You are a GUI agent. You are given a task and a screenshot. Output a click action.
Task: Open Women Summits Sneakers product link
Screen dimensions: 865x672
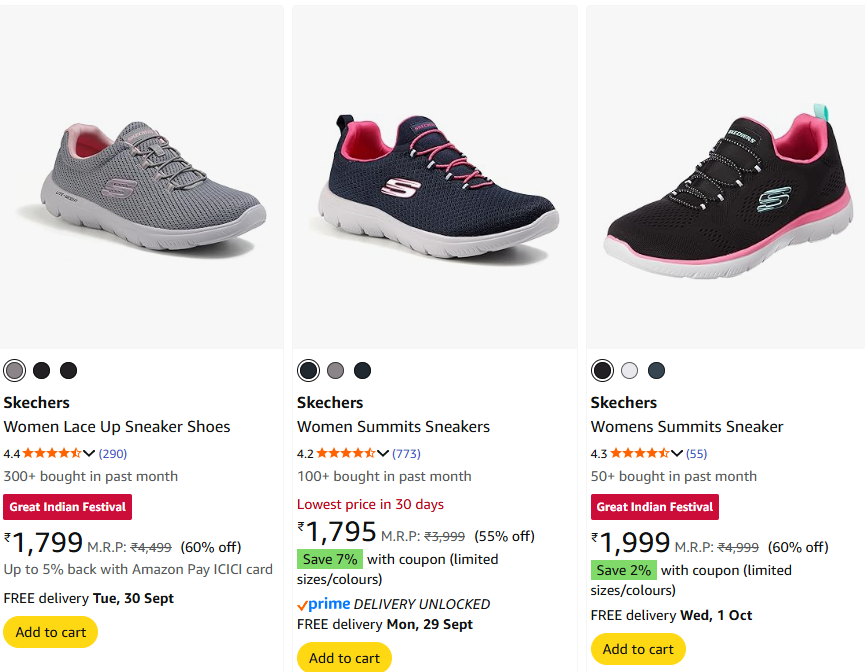pos(393,427)
